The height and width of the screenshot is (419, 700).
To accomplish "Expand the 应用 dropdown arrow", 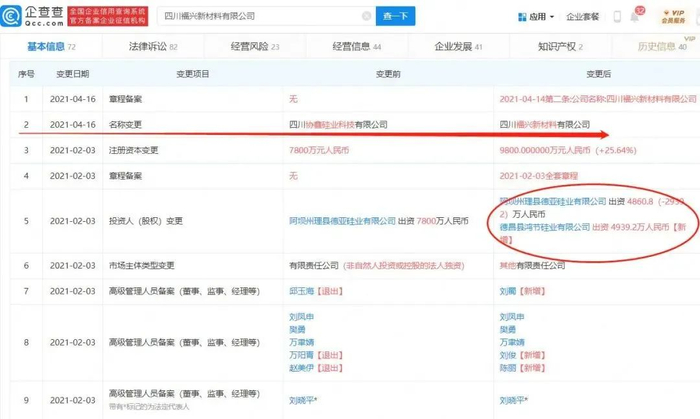I will click(x=552, y=17).
